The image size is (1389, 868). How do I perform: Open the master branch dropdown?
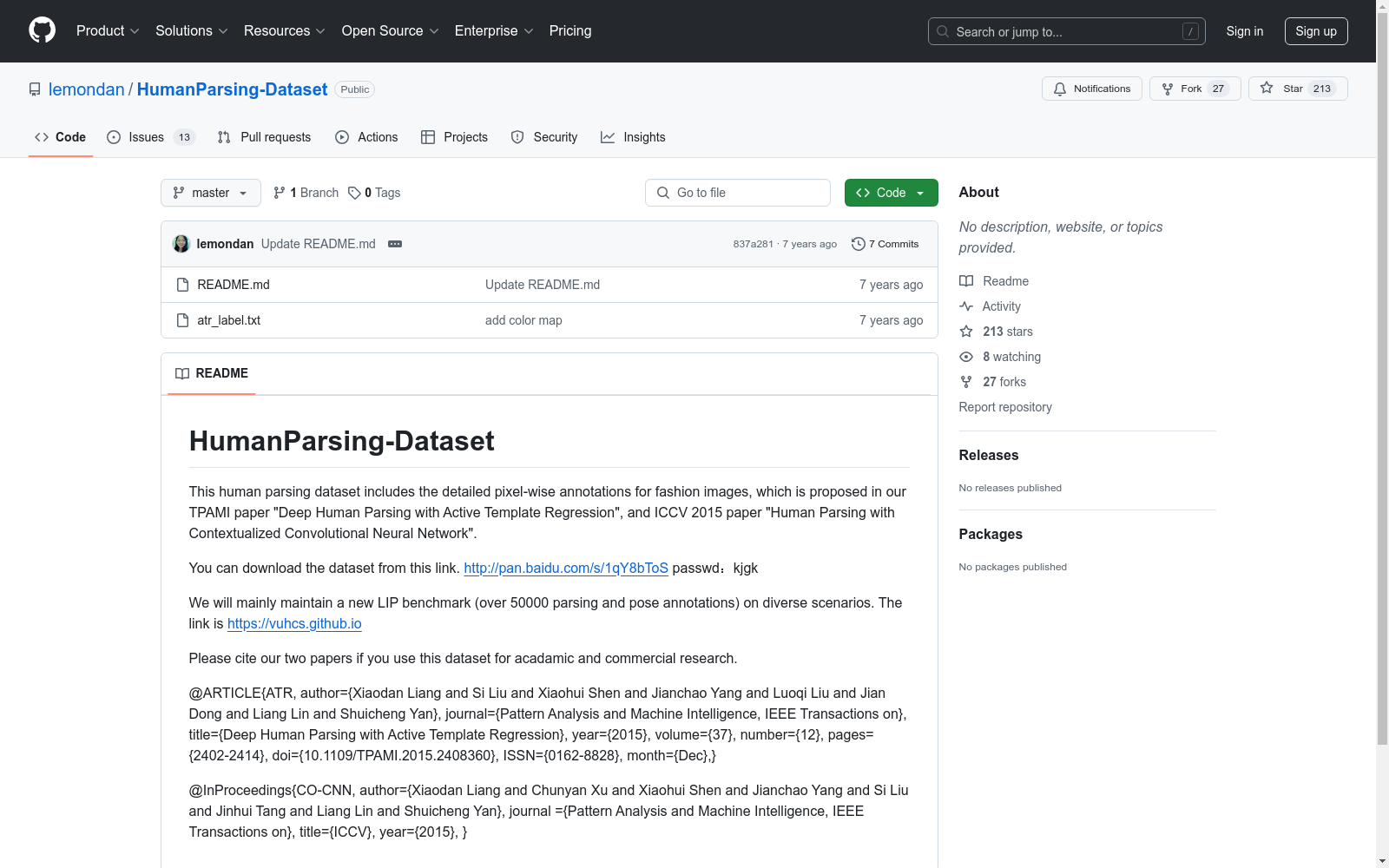[x=211, y=193]
